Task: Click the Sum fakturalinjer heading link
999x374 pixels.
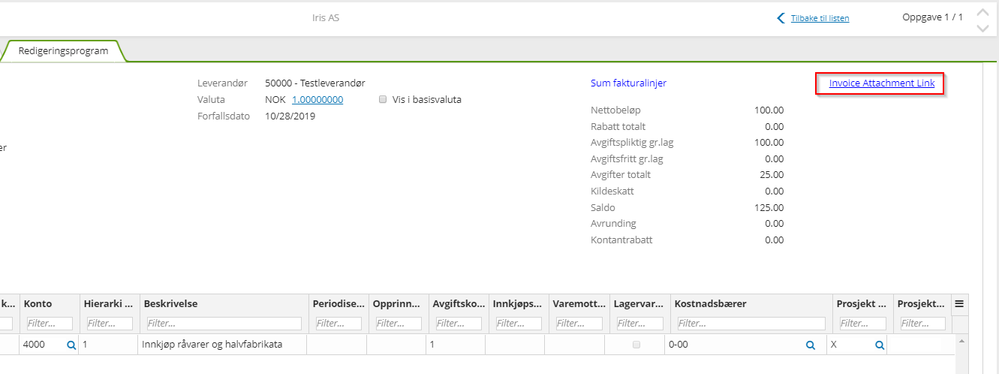Action: [629, 83]
